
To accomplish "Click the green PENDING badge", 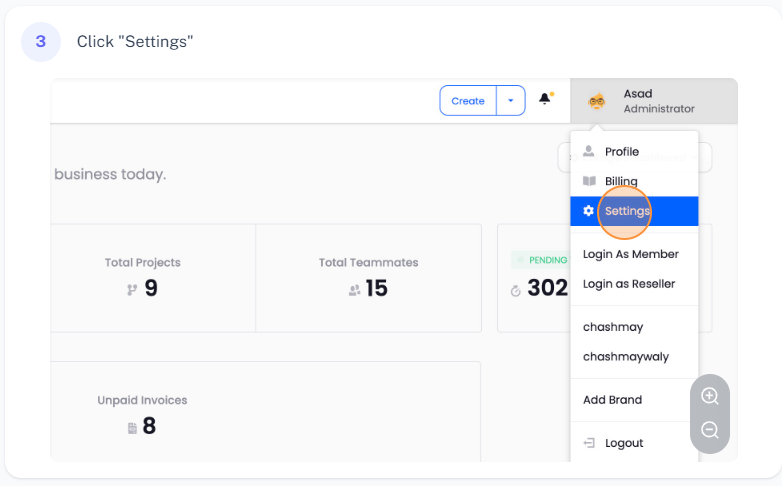I will [x=535, y=260].
